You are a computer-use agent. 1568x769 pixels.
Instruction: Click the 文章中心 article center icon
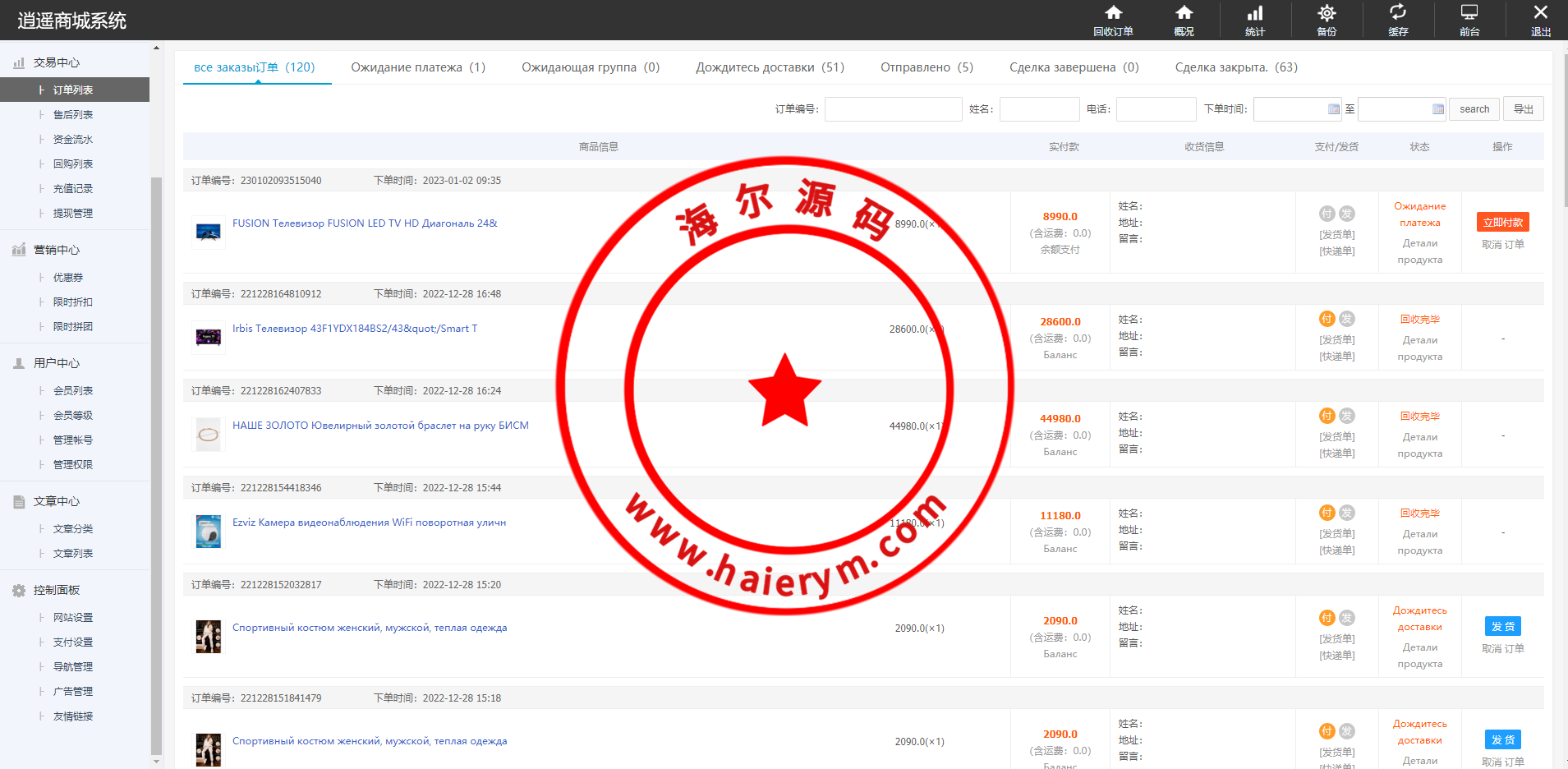click(x=19, y=501)
